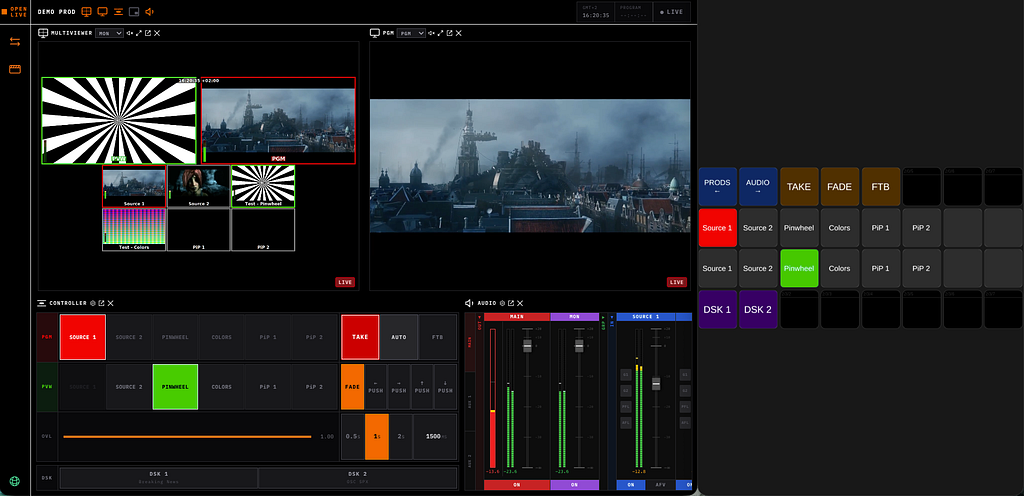This screenshot has width=1024, height=496.
Task: Toggle PFL on the Source 1 strip
Action: [626, 407]
